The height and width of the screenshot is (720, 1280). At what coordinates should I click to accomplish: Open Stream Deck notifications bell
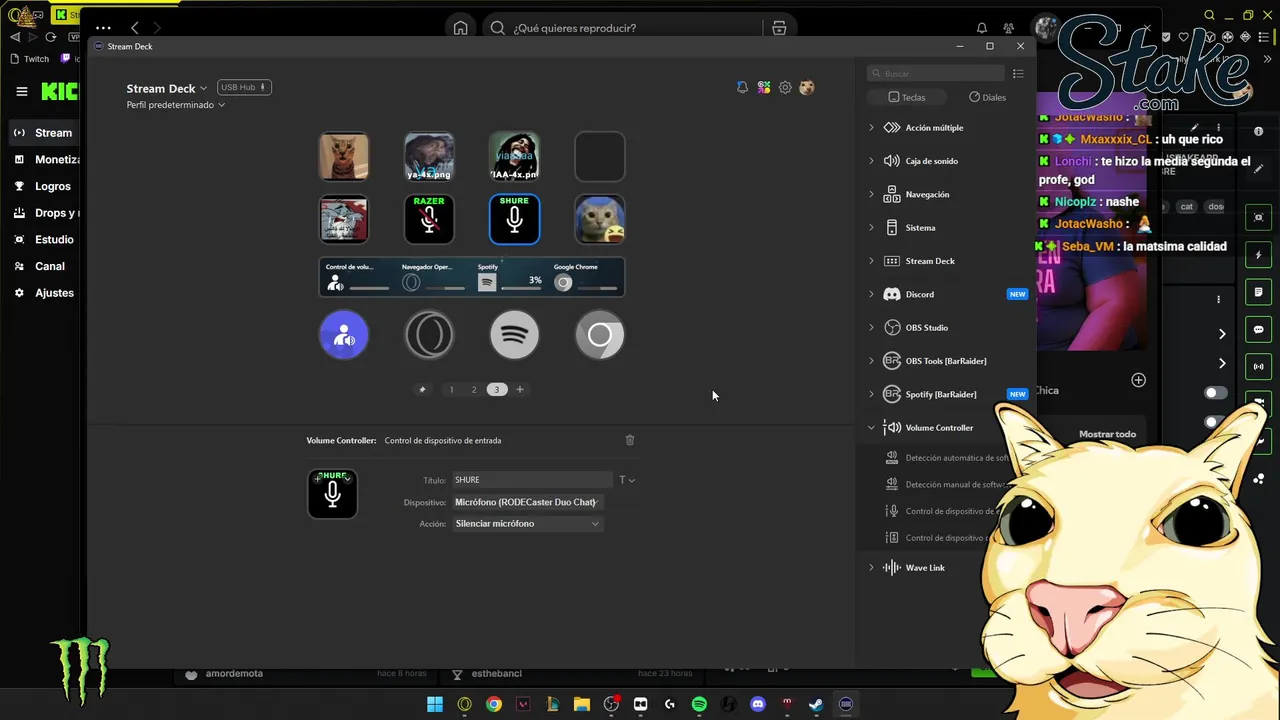click(742, 88)
